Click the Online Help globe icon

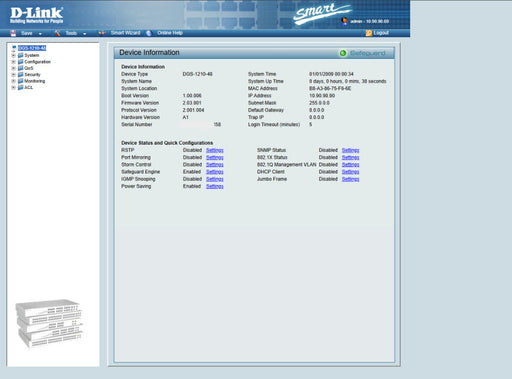pyautogui.click(x=149, y=33)
